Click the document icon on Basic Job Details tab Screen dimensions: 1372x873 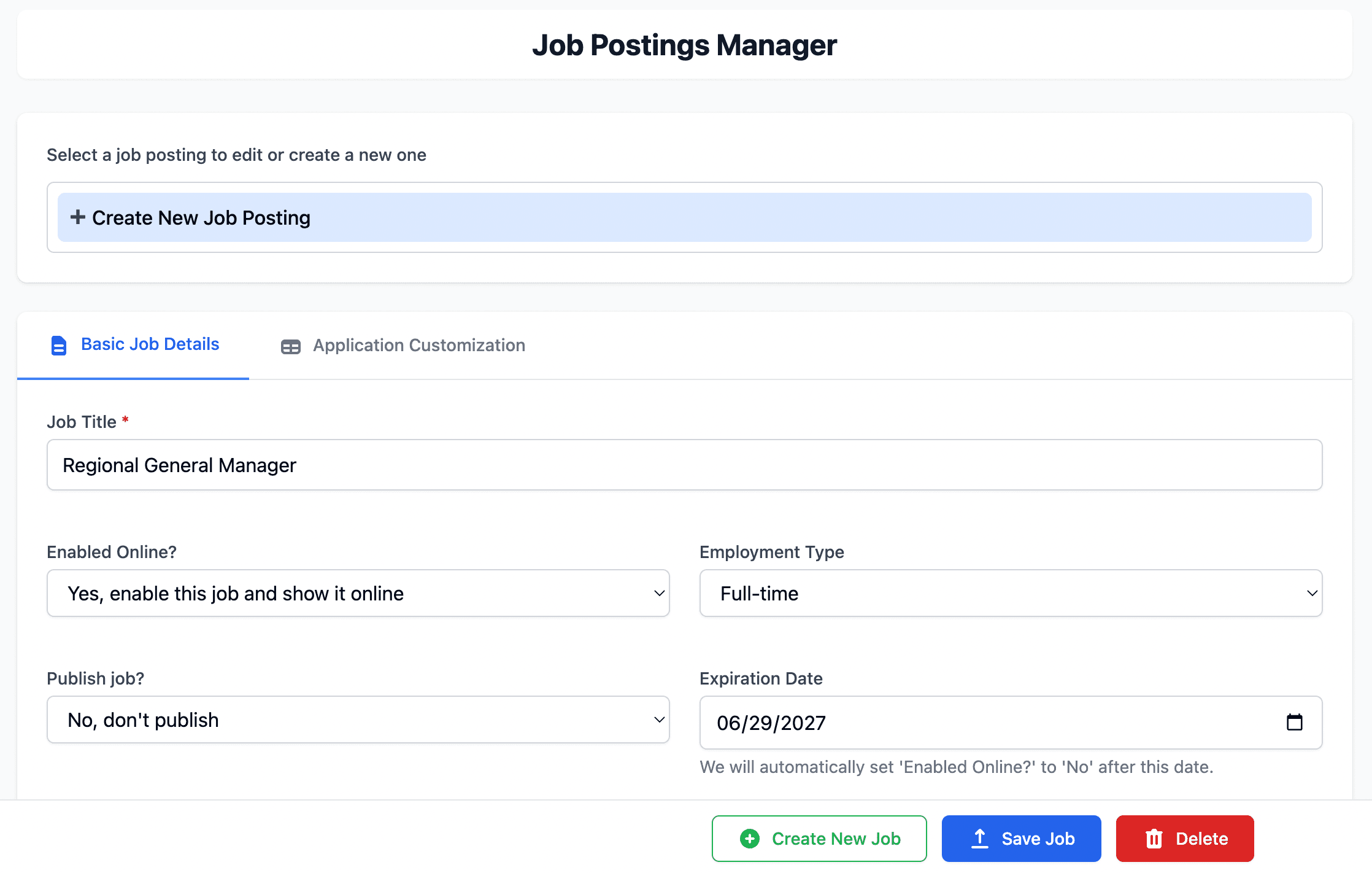point(58,346)
